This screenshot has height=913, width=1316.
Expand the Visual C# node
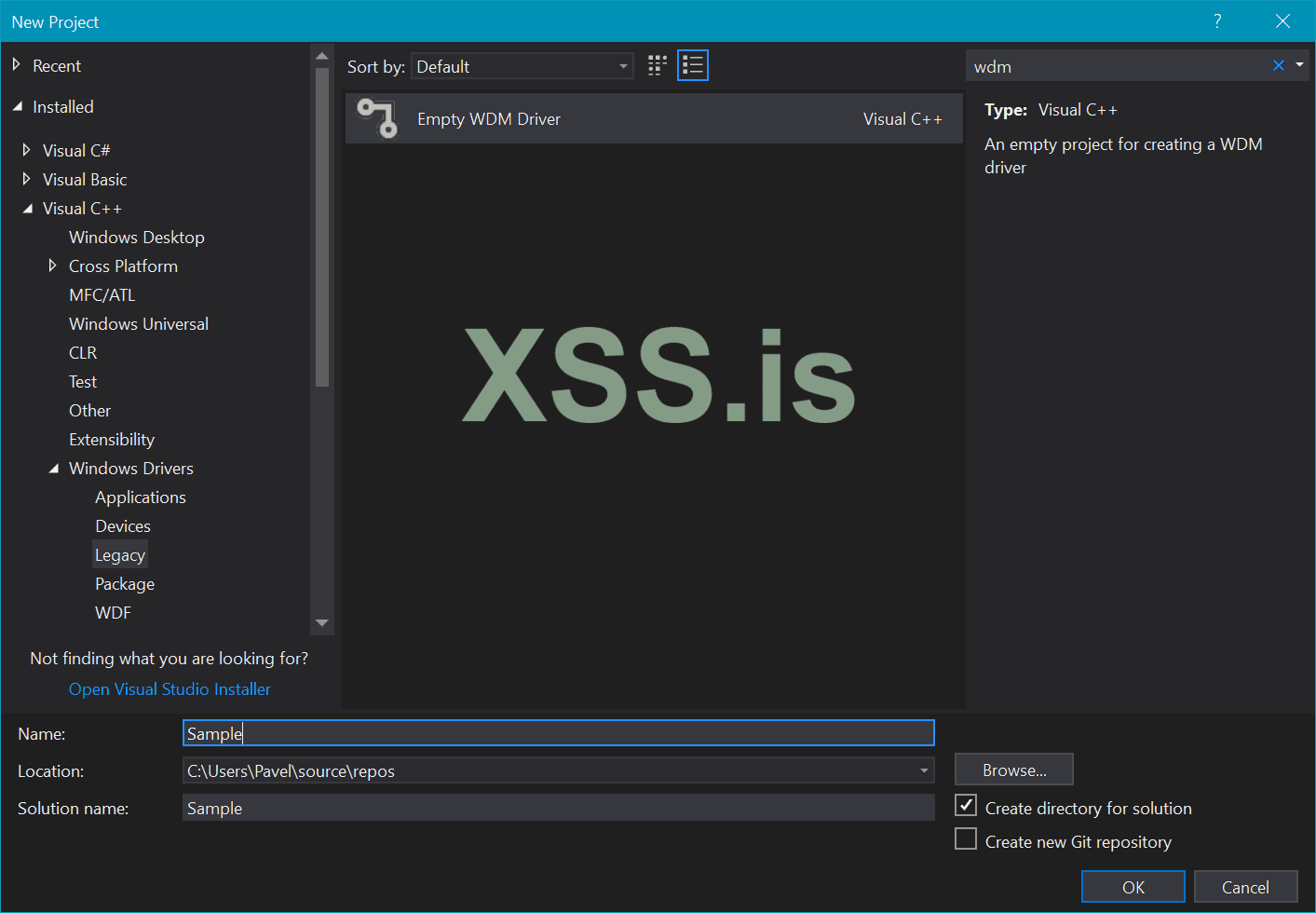point(26,150)
